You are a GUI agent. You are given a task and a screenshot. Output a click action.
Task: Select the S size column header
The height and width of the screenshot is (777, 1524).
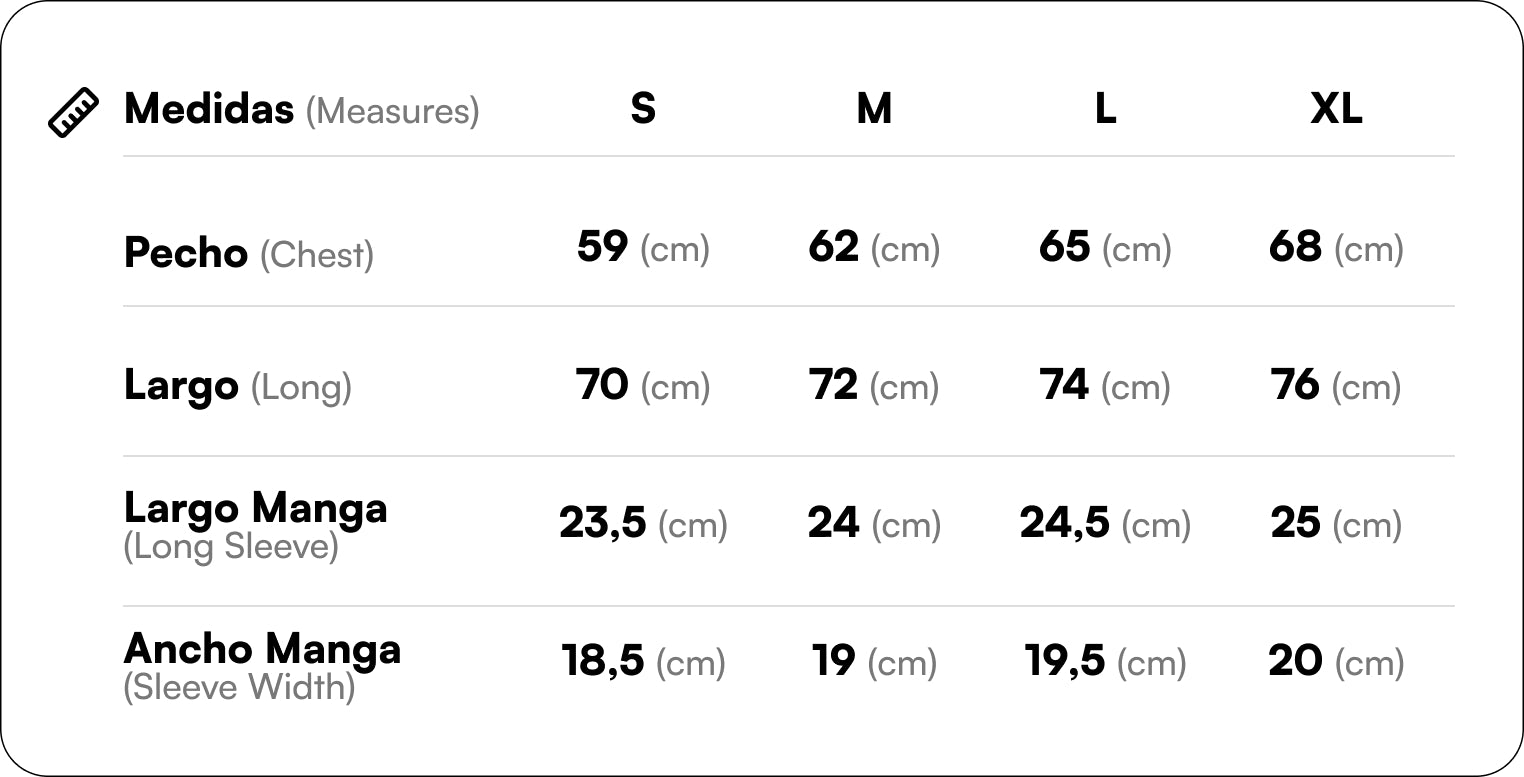643,108
